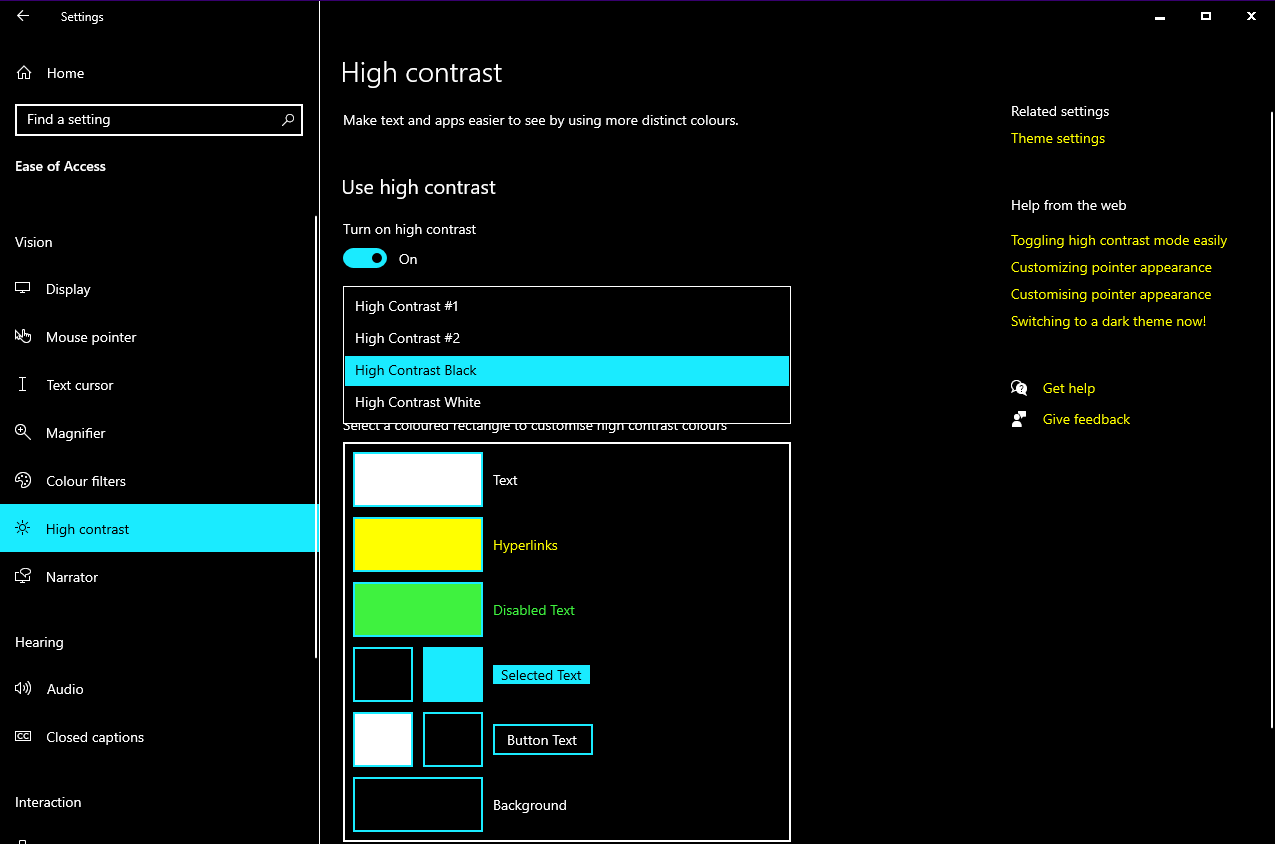The image size is (1275, 844).
Task: Click the Text cursor icon
Action: pos(23,385)
